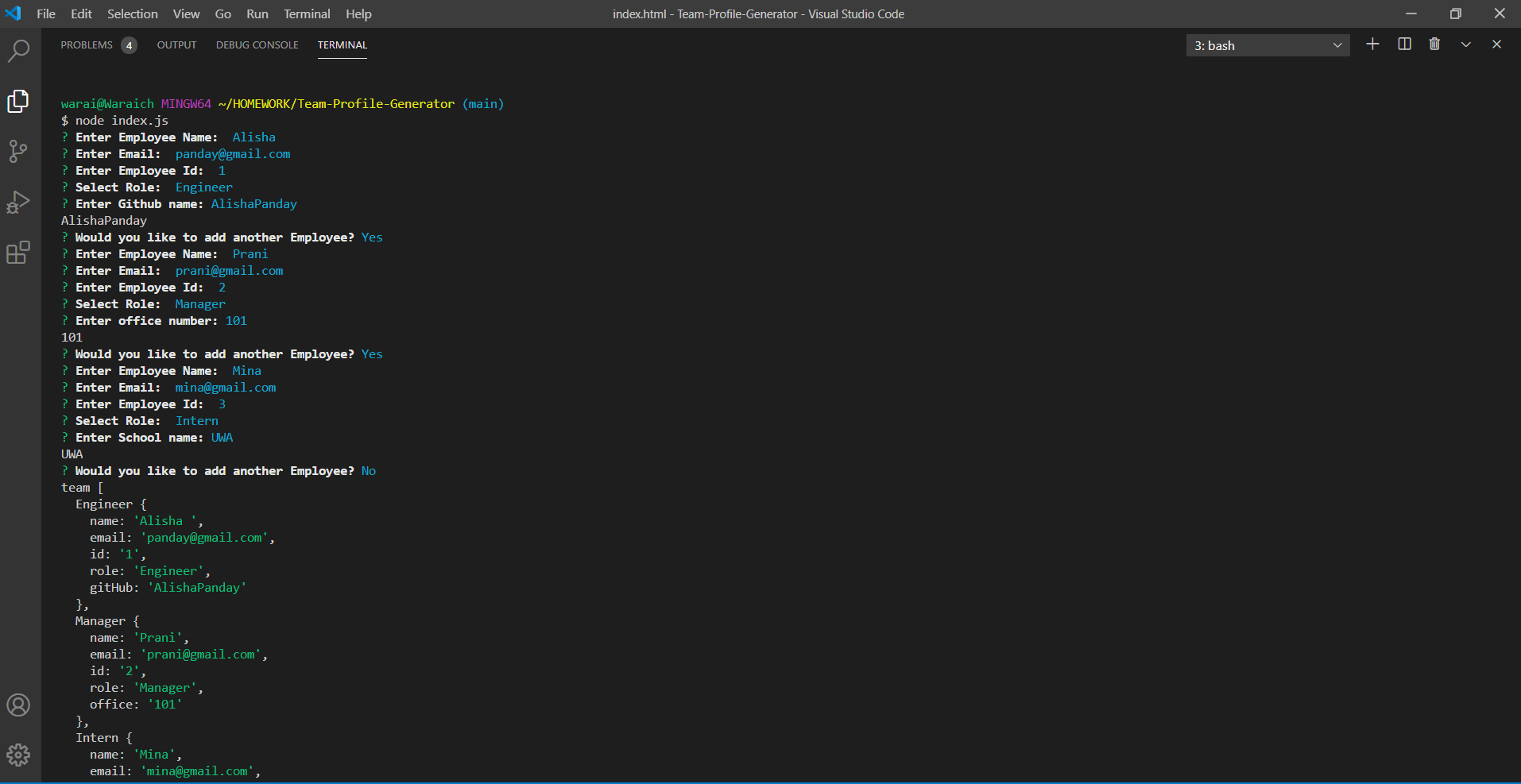Split the bash terminal
The image size is (1521, 784).
click(x=1403, y=44)
